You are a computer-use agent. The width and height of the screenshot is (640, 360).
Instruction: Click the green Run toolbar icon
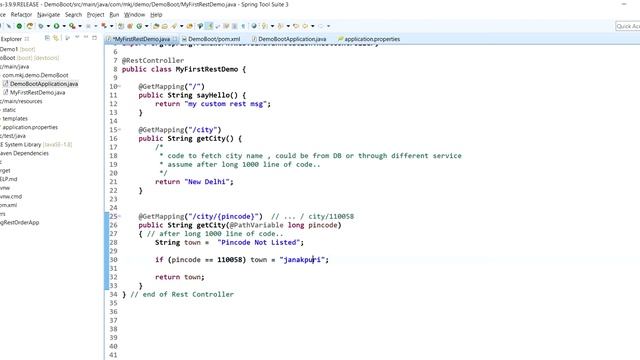[56, 26]
